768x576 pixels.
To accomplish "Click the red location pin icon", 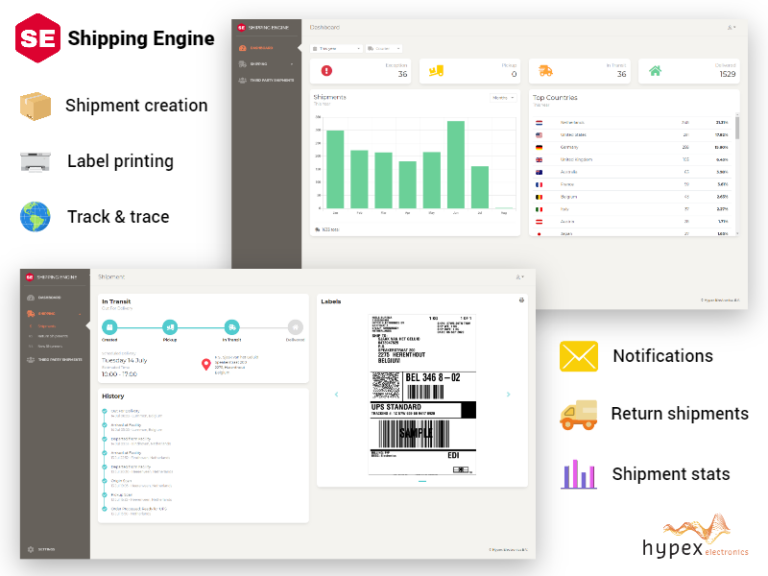I will 206,363.
